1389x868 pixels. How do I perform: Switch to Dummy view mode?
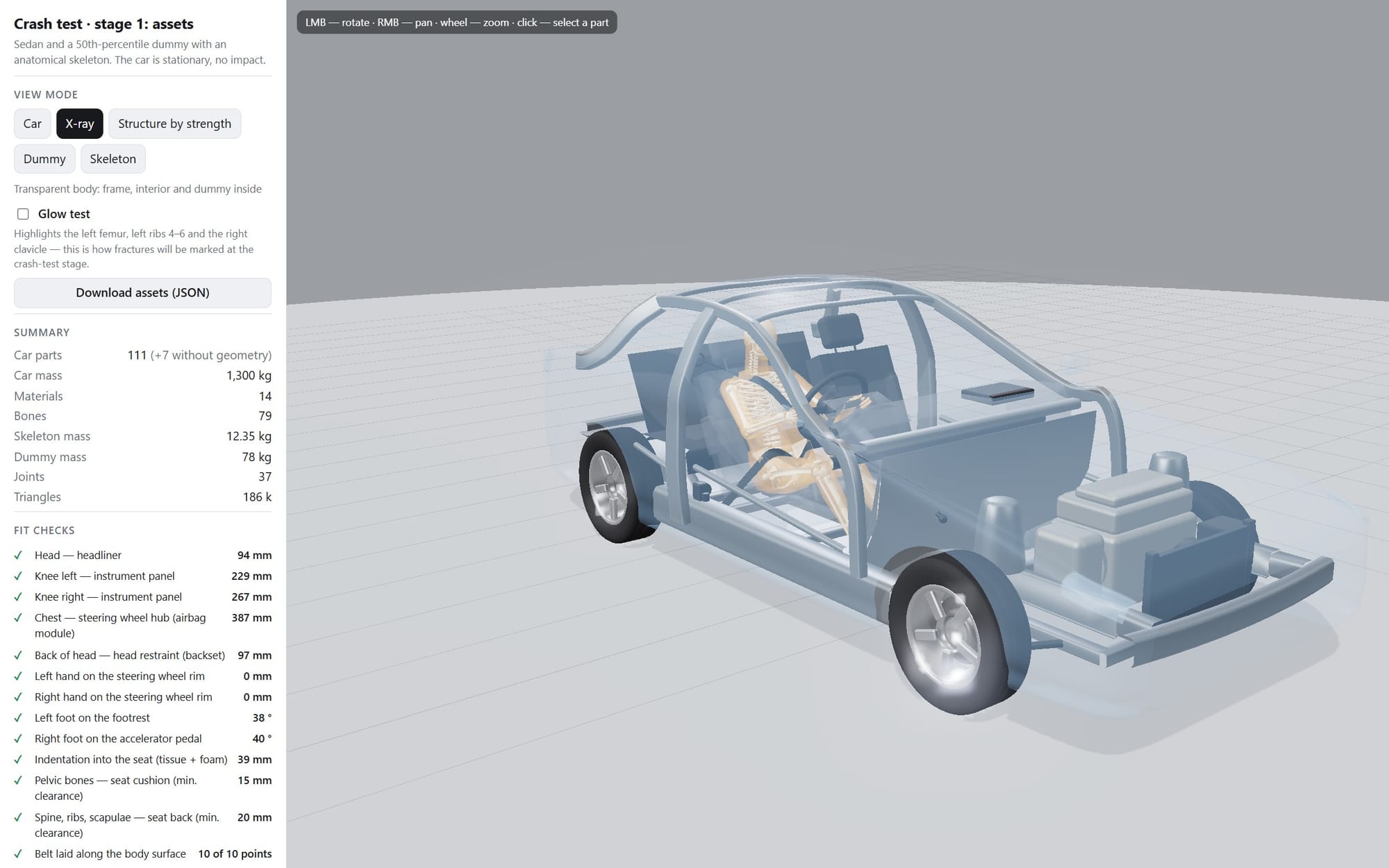(x=44, y=159)
